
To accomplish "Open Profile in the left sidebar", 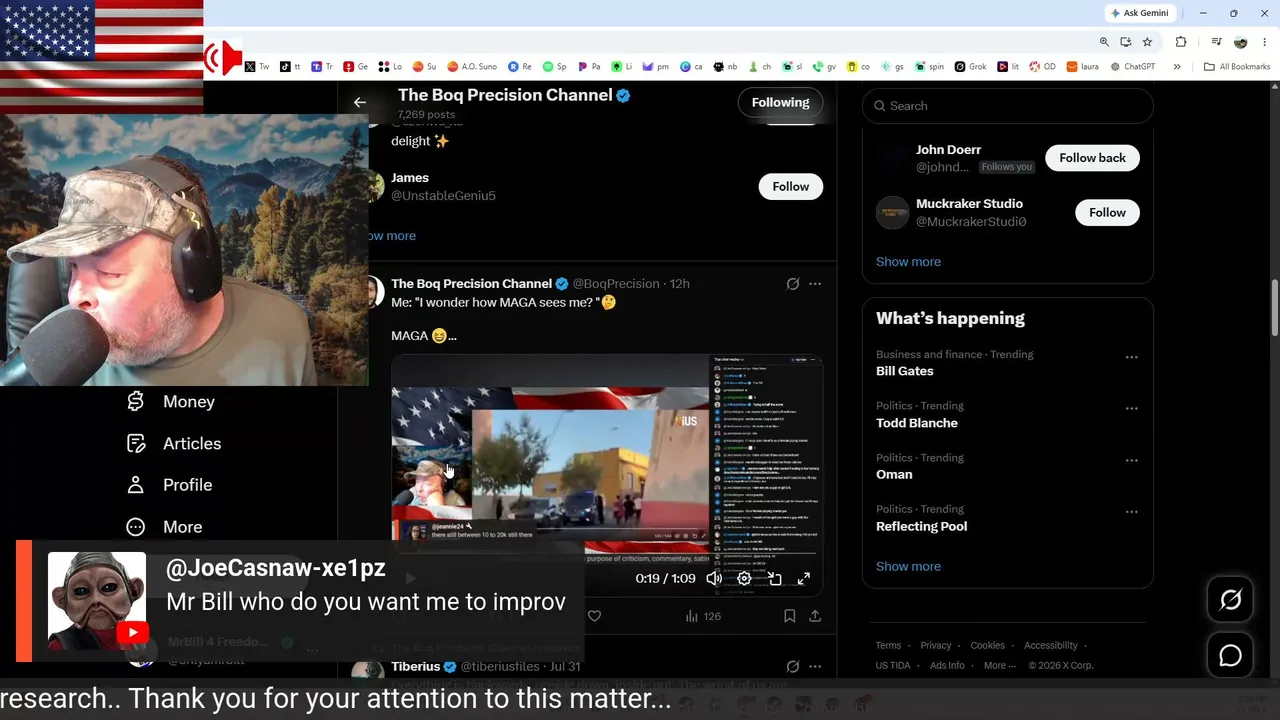I will click(170, 485).
